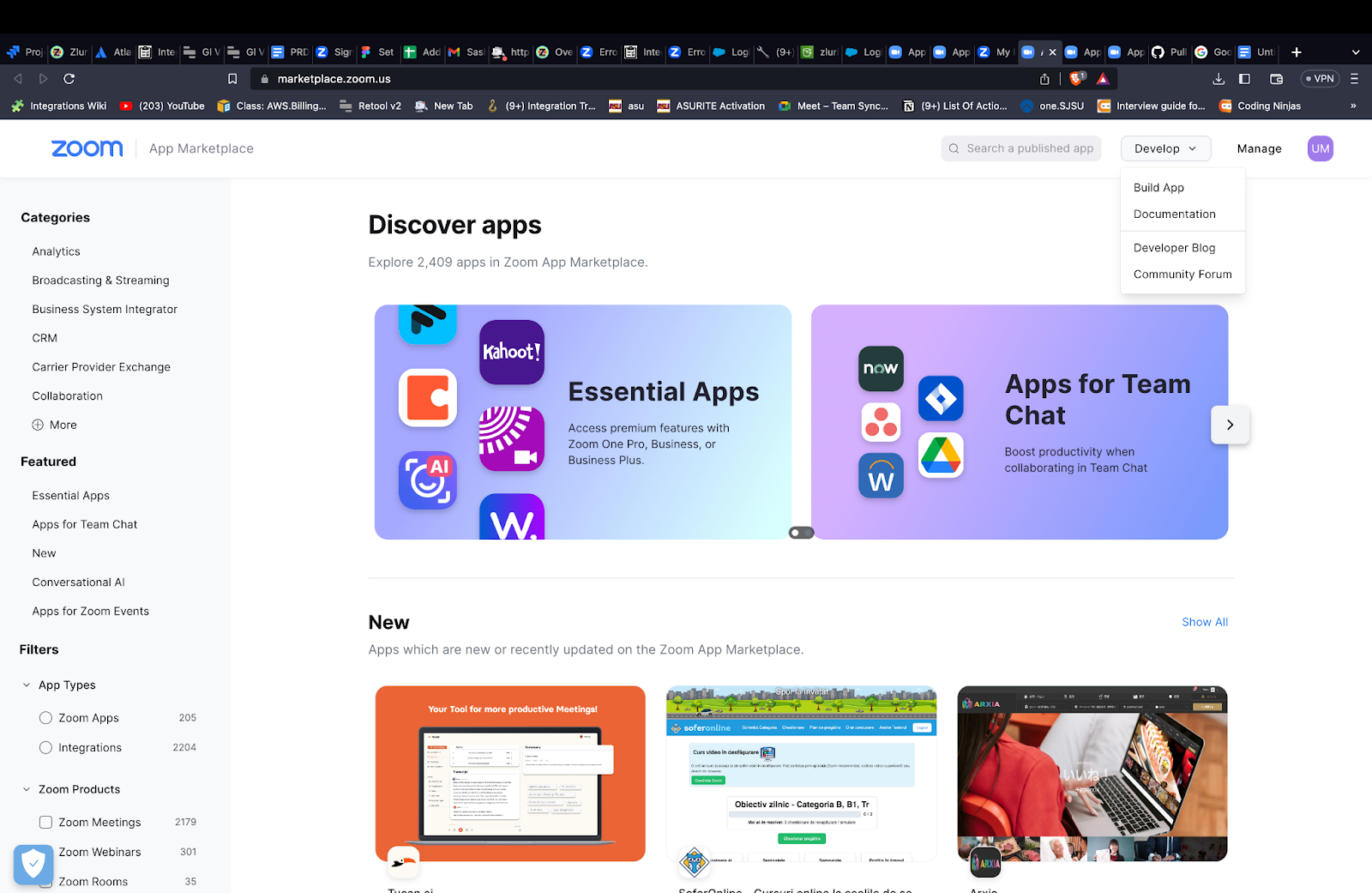This screenshot has height=893, width=1372.
Task: Click the Jira blue diamond app icon
Action: pyautogui.click(x=941, y=398)
